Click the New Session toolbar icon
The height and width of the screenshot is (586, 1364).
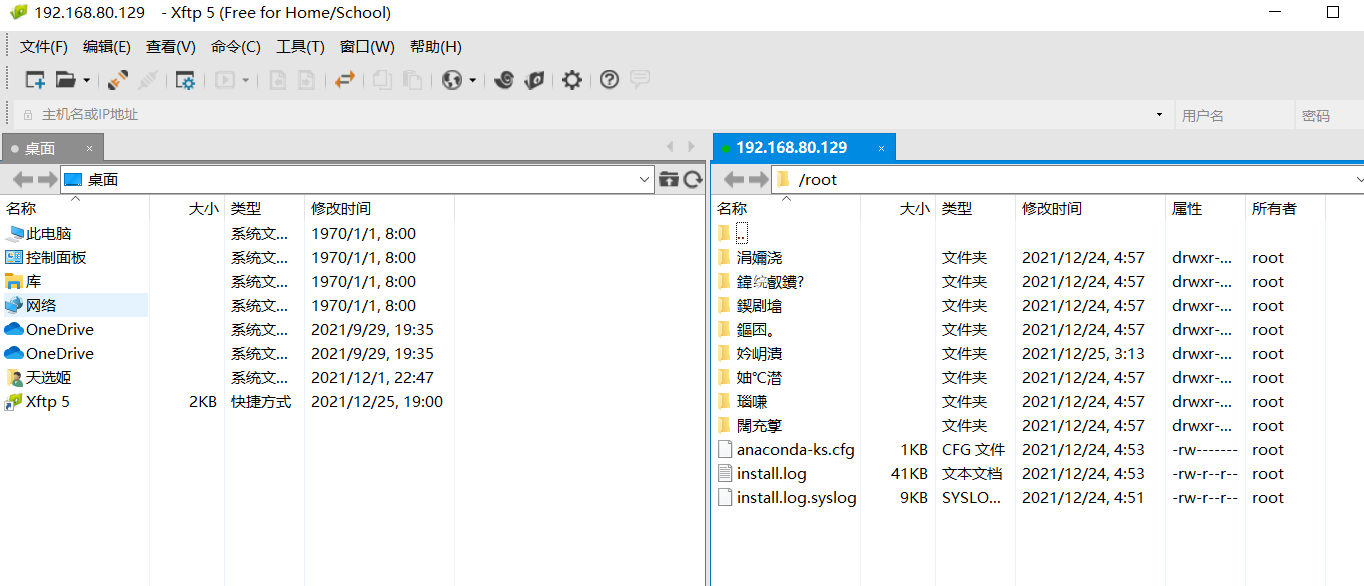tap(35, 80)
